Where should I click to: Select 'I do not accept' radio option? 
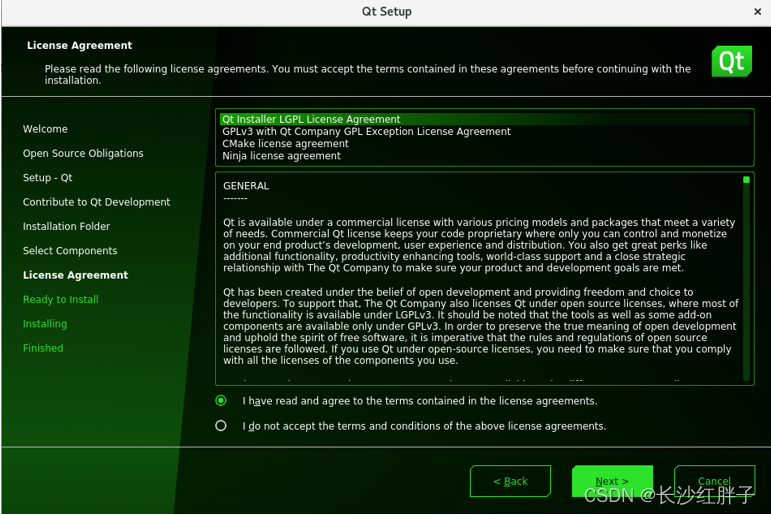click(221, 425)
